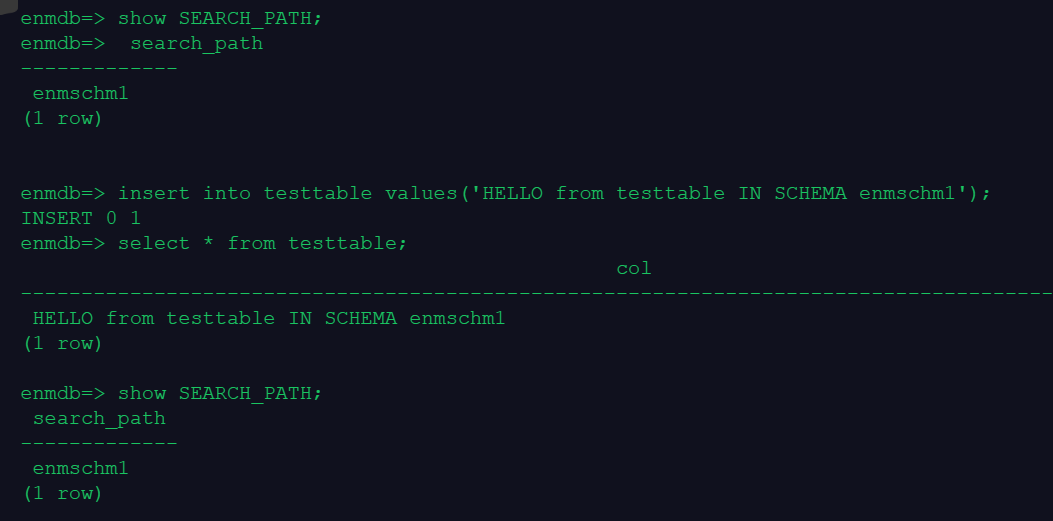Viewport: 1053px width, 521px height.
Task: Click the search_path header on the second line
Action: coord(196,44)
